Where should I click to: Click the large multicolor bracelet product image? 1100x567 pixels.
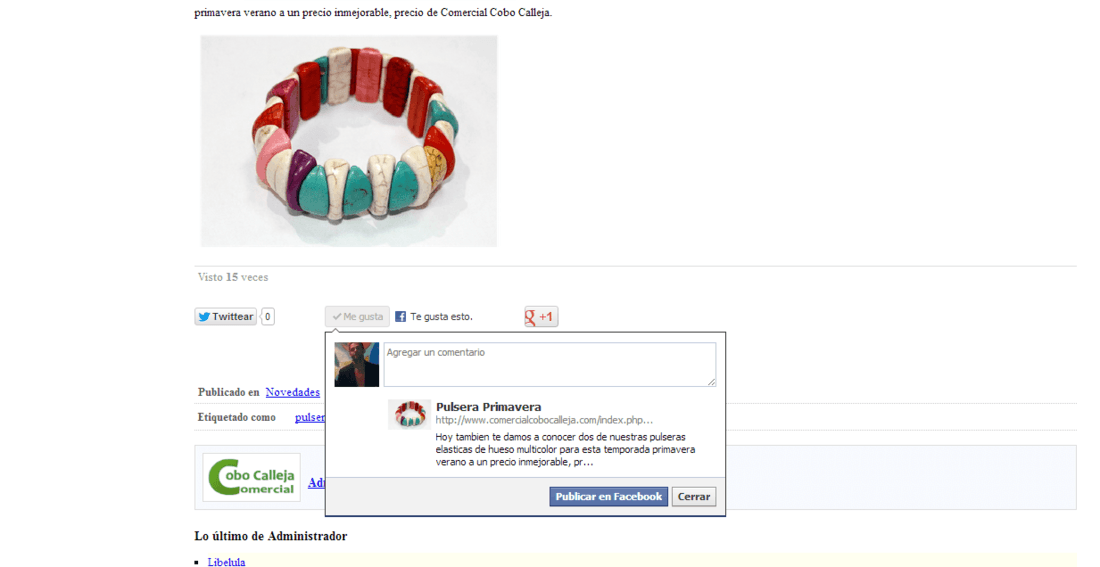(x=349, y=141)
